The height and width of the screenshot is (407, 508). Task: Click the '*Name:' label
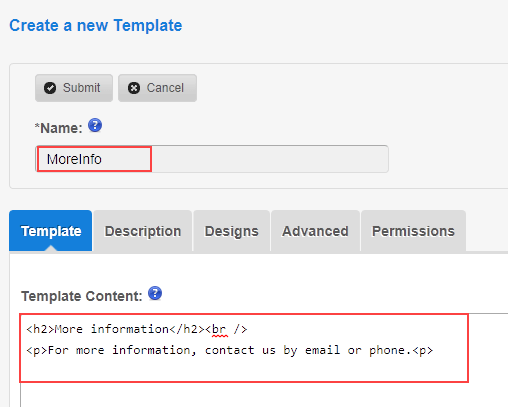click(x=58, y=128)
